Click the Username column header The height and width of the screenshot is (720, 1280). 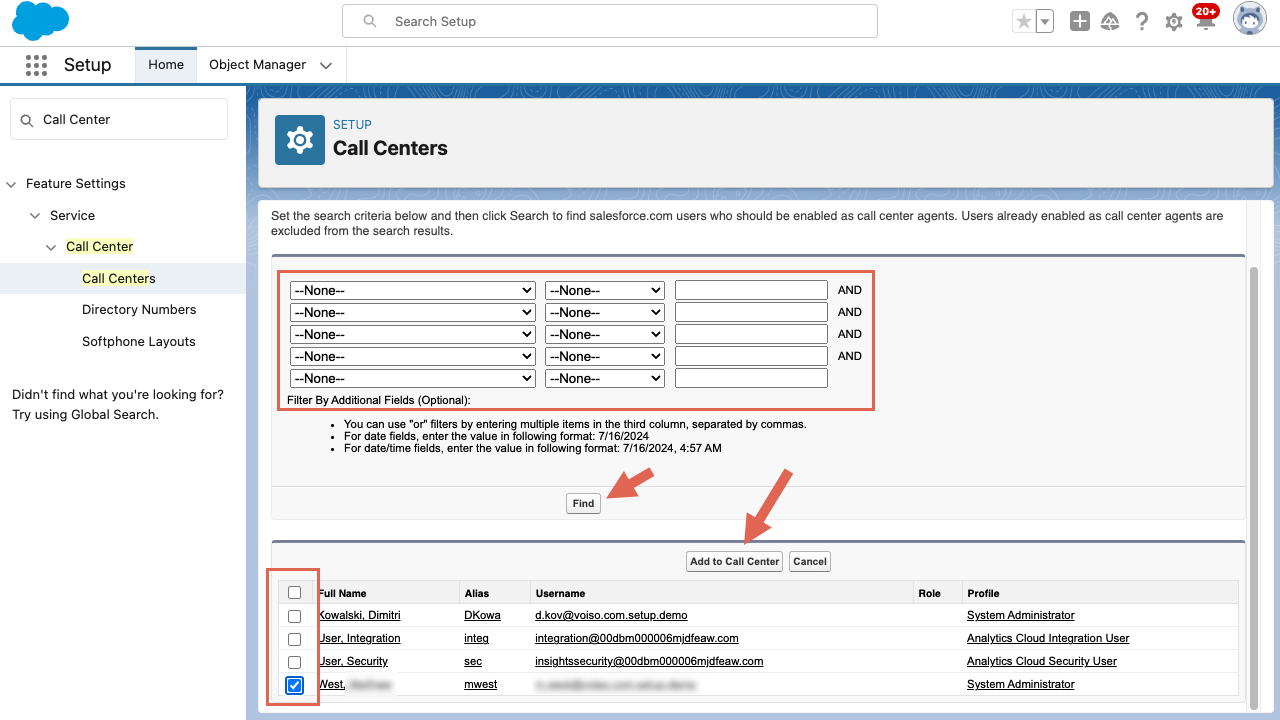560,593
